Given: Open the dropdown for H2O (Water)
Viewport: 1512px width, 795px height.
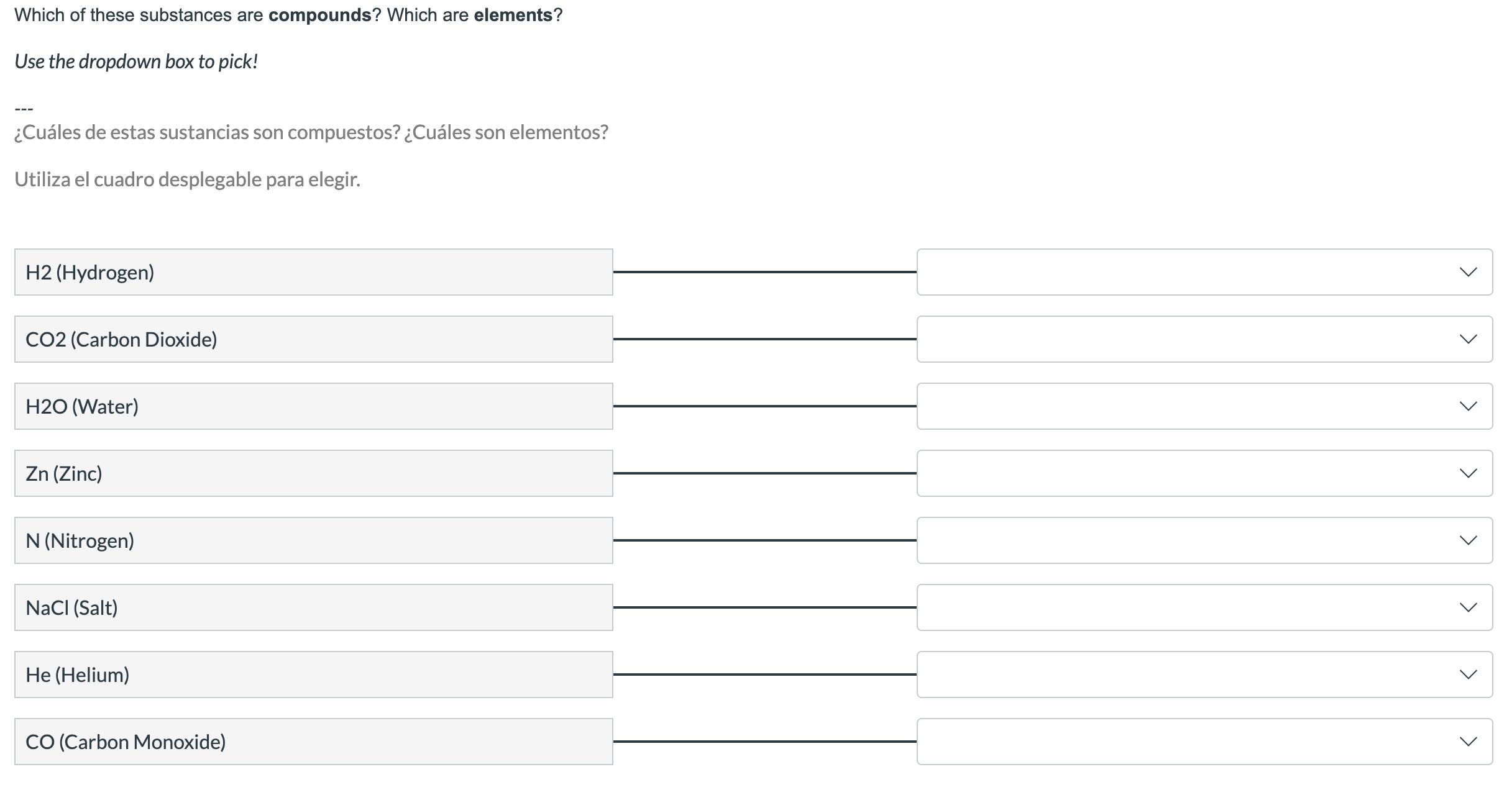Looking at the screenshot, I should [1204, 406].
